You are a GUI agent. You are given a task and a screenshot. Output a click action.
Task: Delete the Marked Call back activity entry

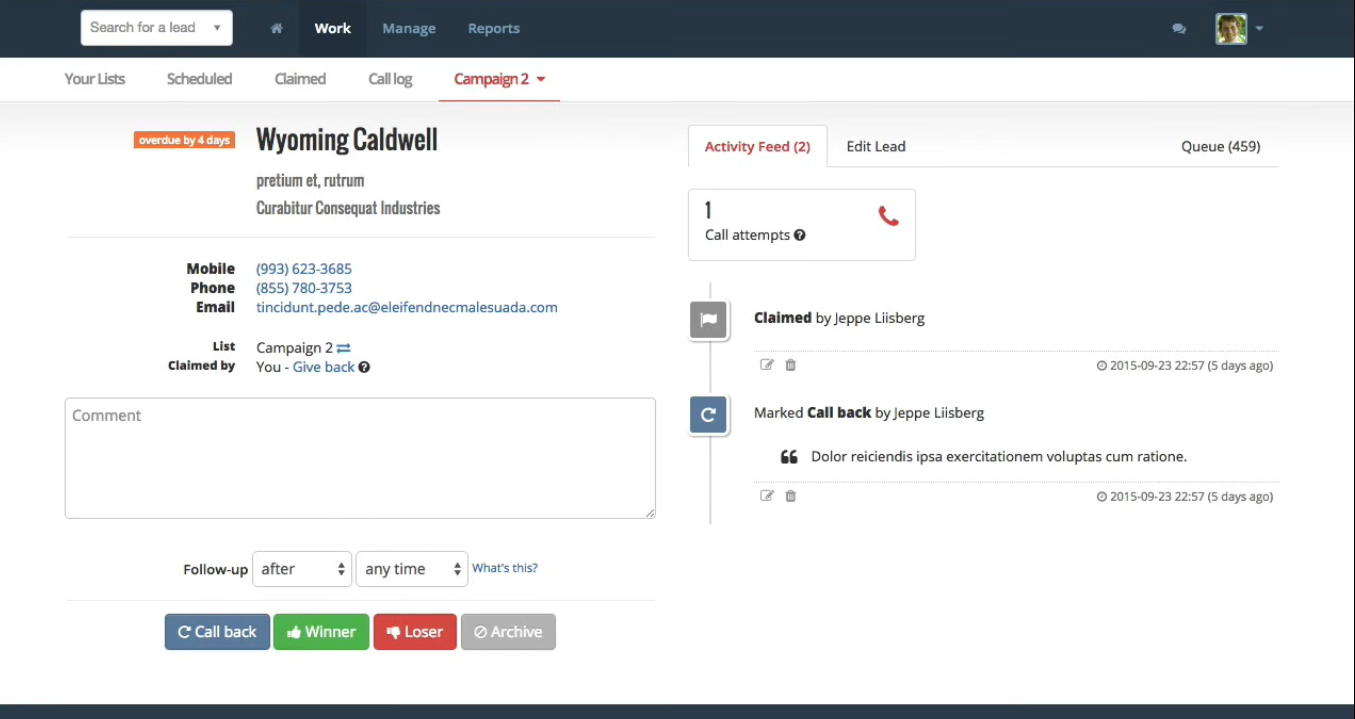tap(791, 496)
